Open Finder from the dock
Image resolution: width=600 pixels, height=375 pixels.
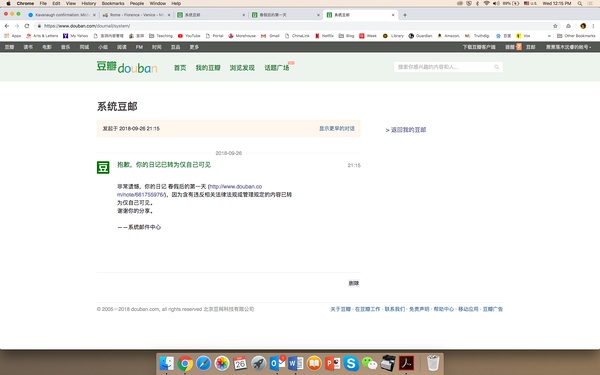coord(166,363)
